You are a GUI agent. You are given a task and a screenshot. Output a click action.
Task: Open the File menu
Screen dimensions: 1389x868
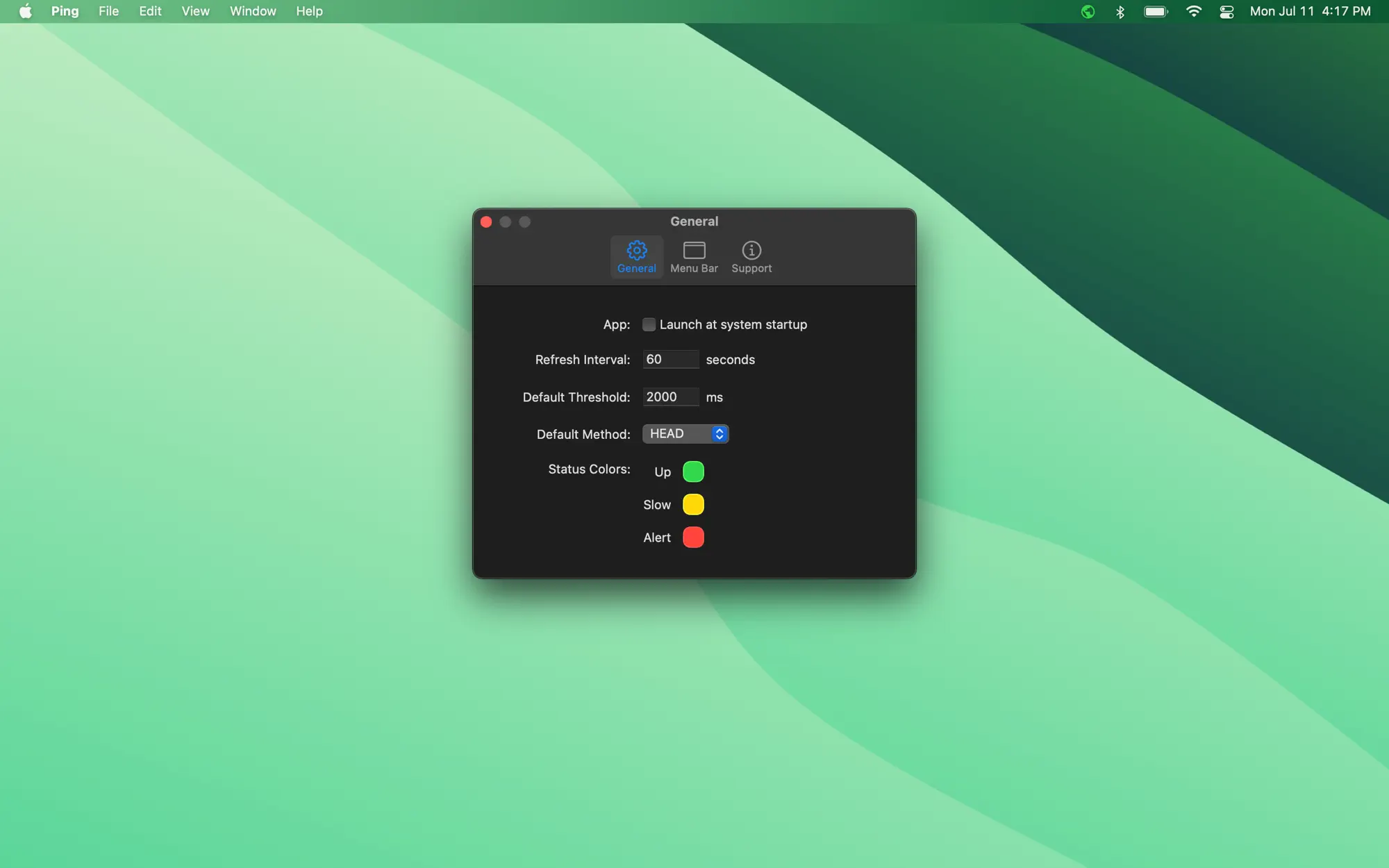point(108,12)
